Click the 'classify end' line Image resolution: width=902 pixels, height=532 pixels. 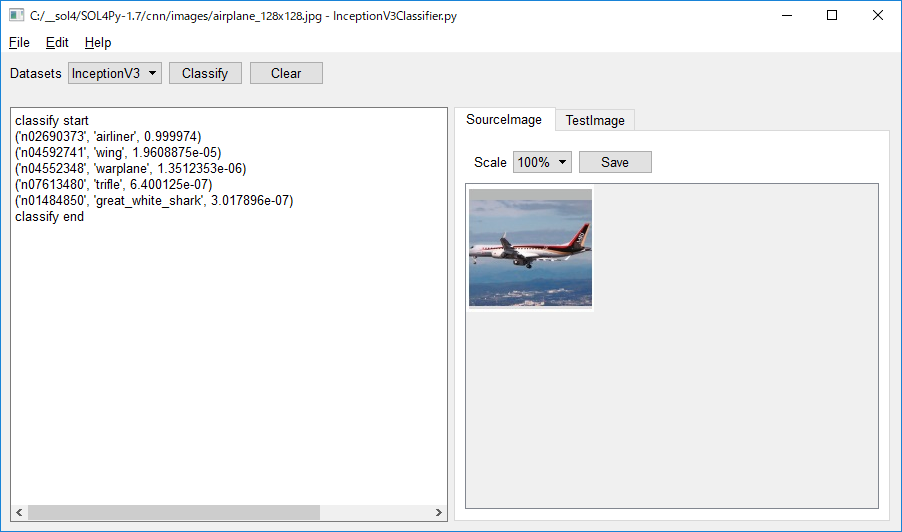point(49,217)
